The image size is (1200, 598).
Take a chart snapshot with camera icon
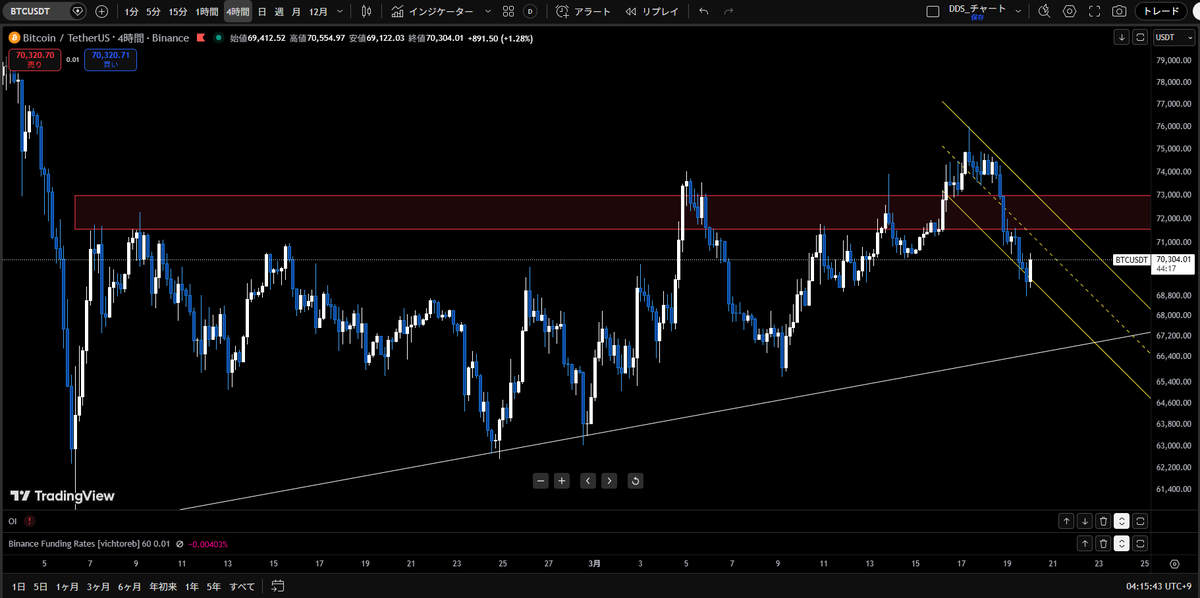pos(1119,12)
